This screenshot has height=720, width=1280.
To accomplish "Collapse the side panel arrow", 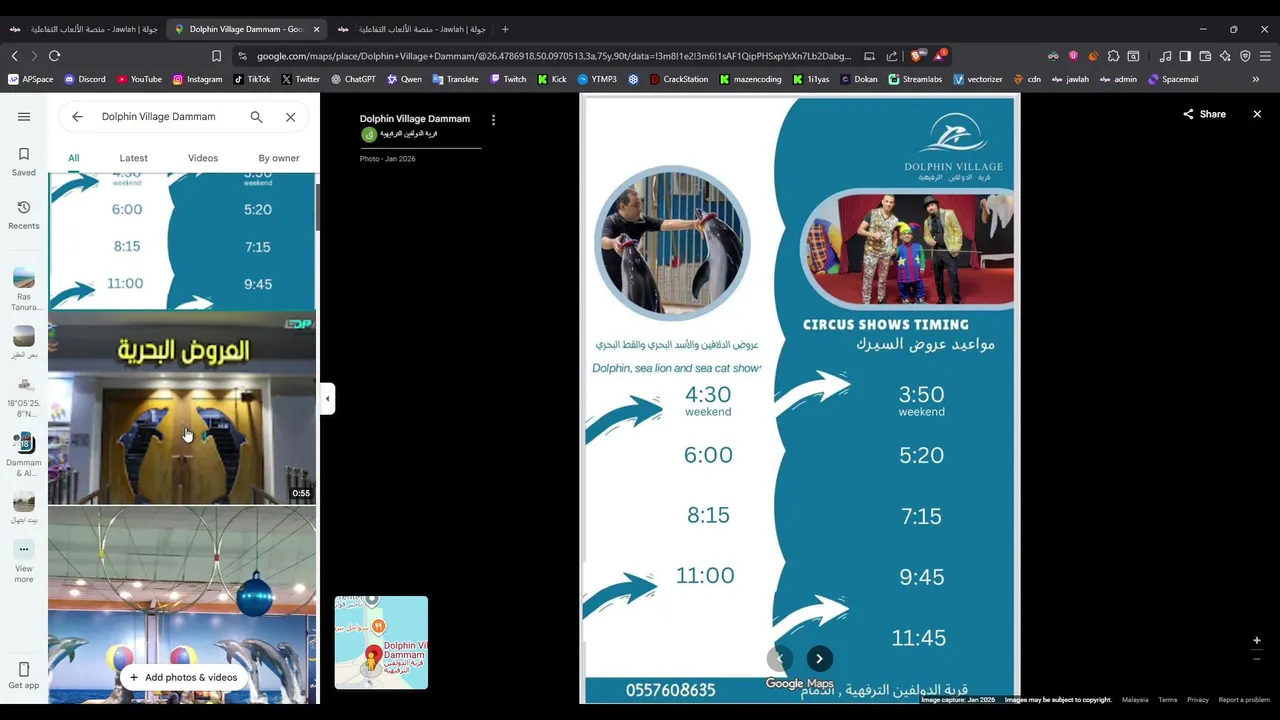I will point(327,398).
